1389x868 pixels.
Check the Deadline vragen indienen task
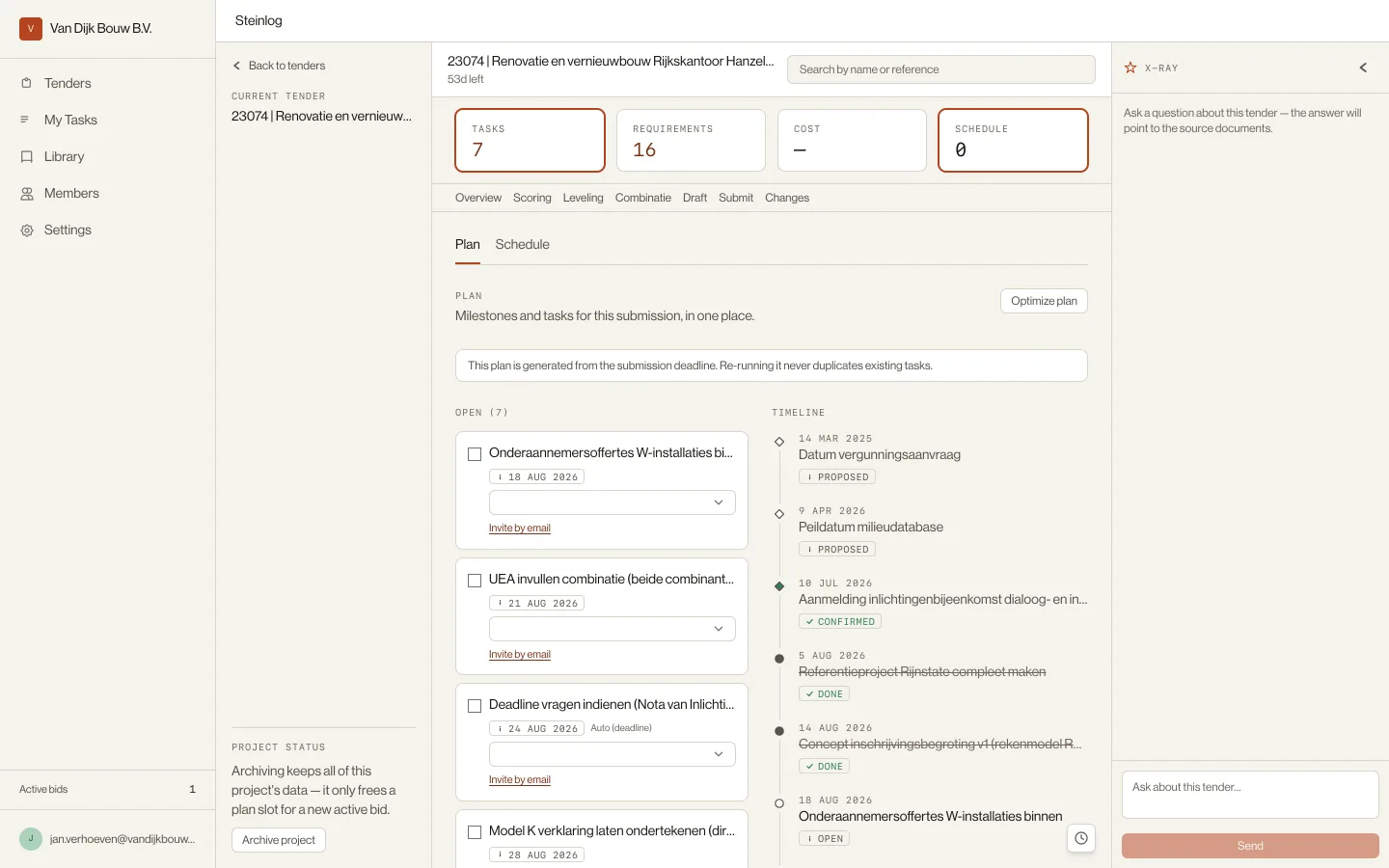[x=475, y=706]
